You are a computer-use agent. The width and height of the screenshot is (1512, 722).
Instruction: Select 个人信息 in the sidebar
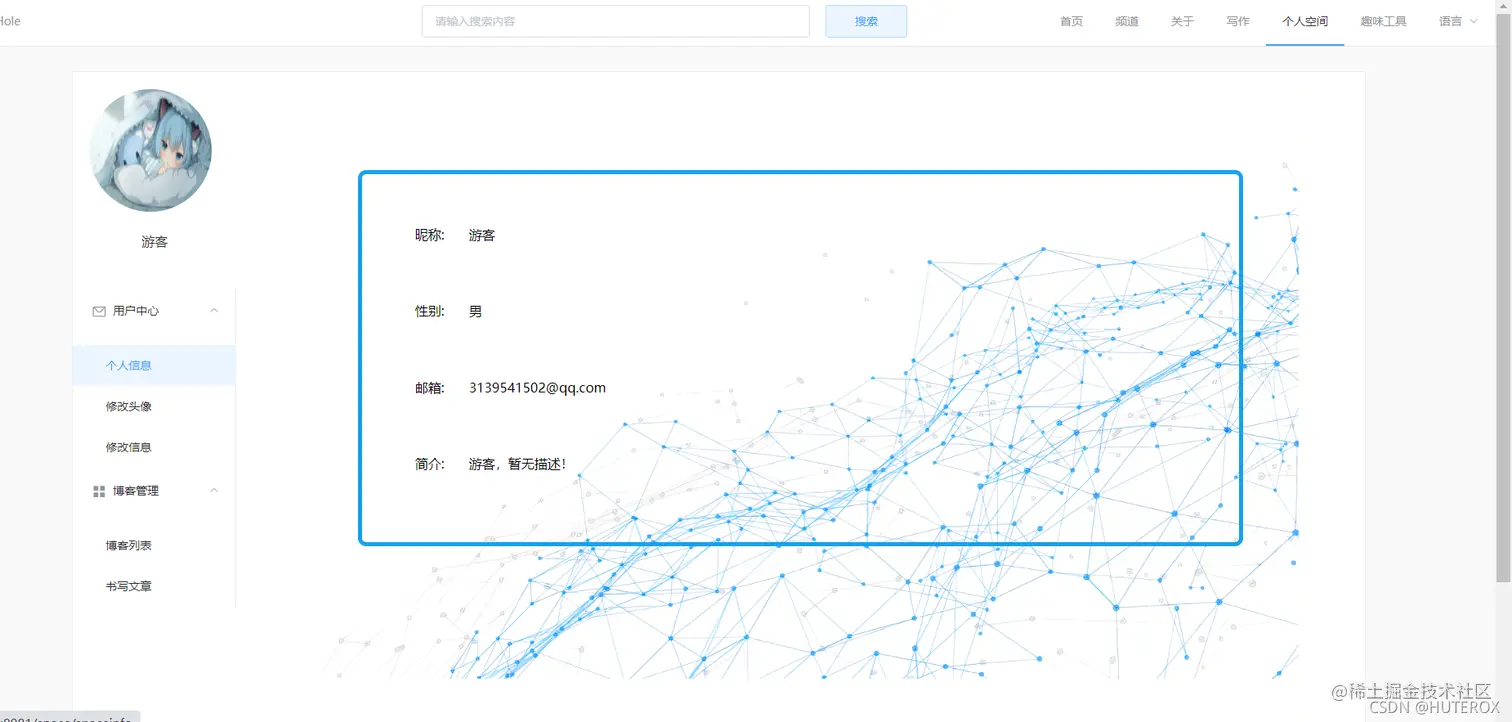[x=127, y=365]
